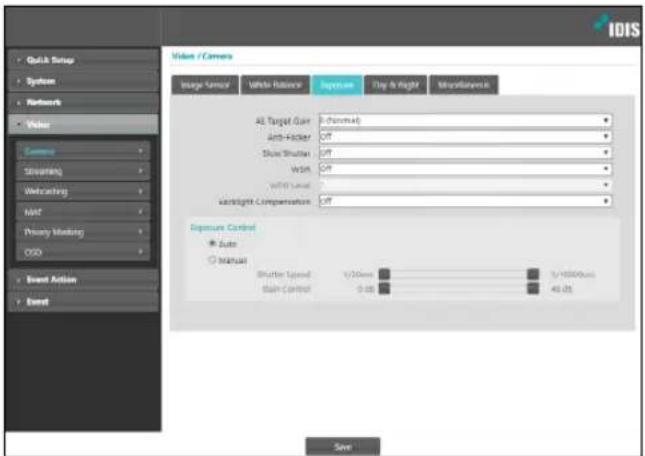This screenshot has height=456, width=645.
Task: Switch to the Day & Night tab
Action: [395, 85]
